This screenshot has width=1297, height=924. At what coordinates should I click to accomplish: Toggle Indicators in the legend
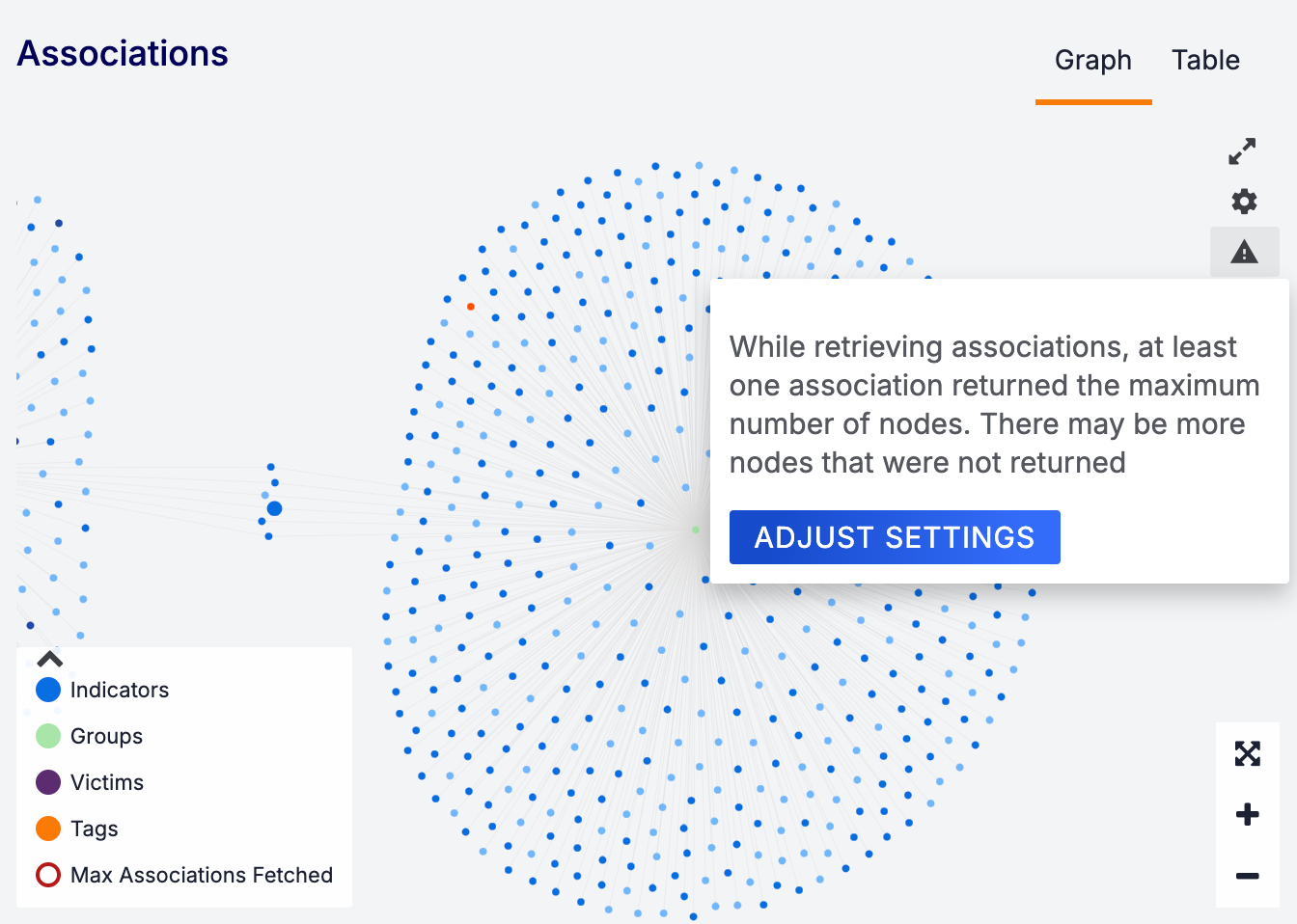pos(120,690)
